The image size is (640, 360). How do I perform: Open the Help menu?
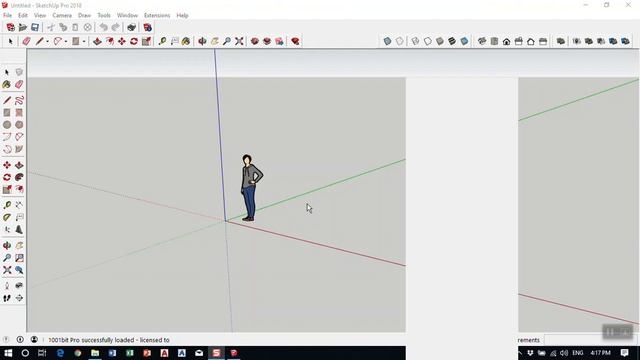pos(182,15)
